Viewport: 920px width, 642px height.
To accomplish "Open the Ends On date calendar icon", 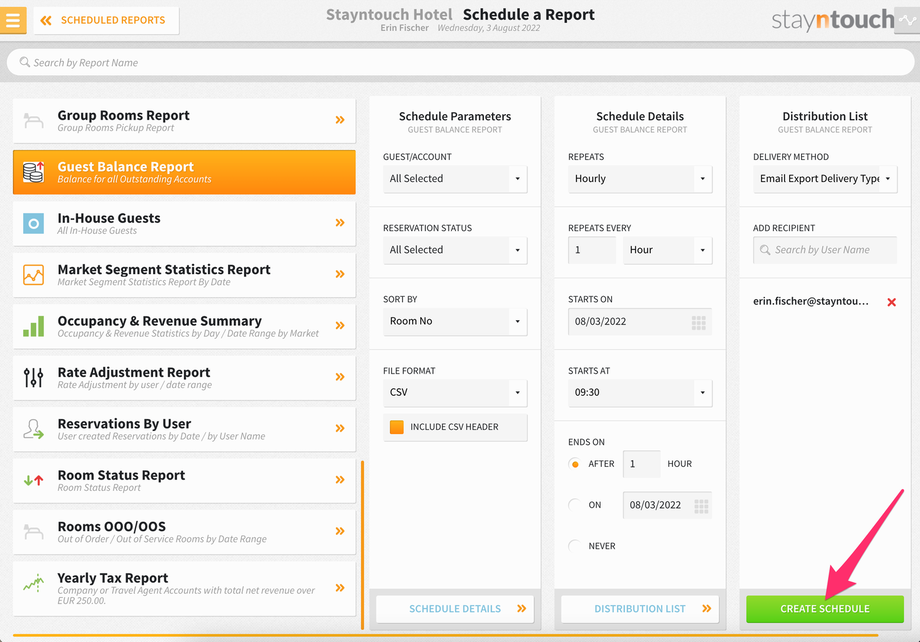I will pyautogui.click(x=701, y=506).
